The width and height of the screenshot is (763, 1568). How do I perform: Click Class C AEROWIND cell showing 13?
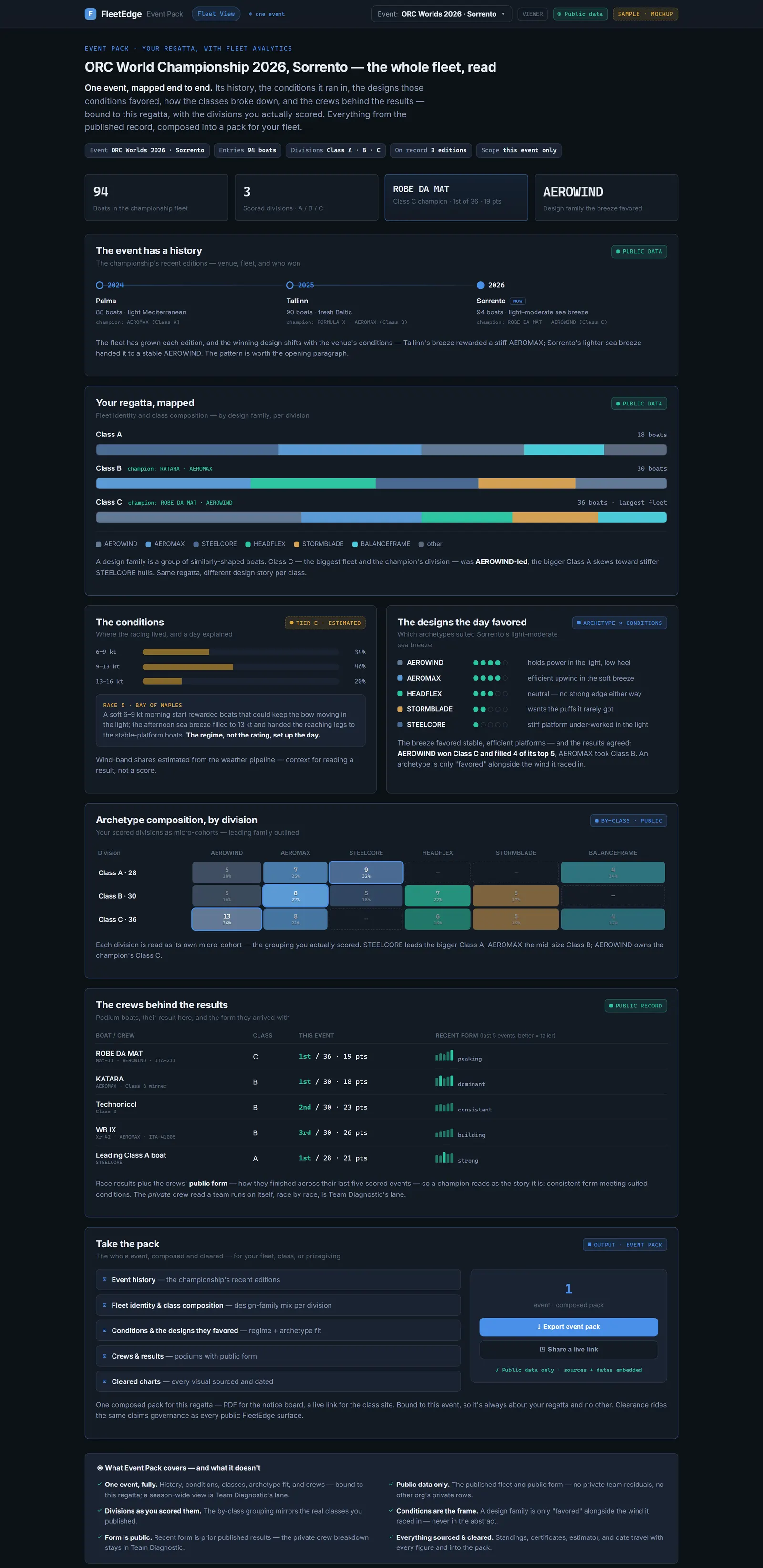click(x=227, y=919)
